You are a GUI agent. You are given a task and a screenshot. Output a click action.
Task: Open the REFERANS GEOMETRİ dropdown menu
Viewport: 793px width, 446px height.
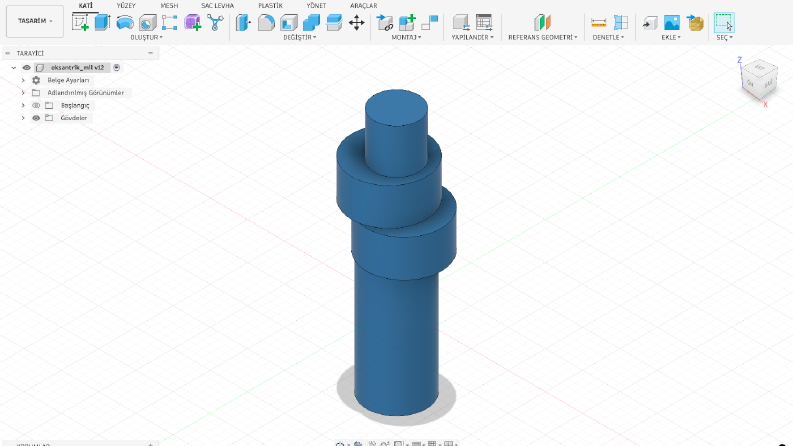coord(543,37)
